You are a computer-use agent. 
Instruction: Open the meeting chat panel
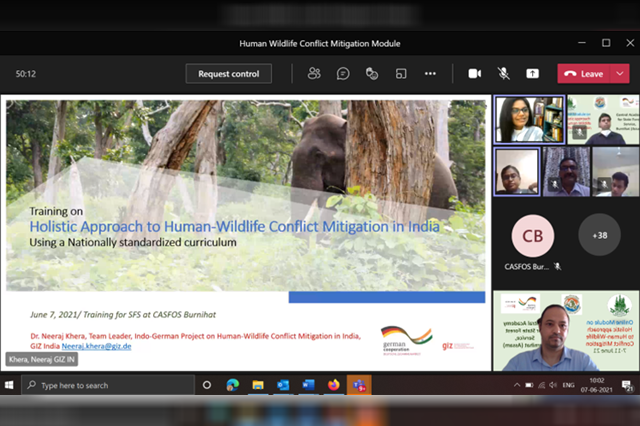pyautogui.click(x=343, y=74)
